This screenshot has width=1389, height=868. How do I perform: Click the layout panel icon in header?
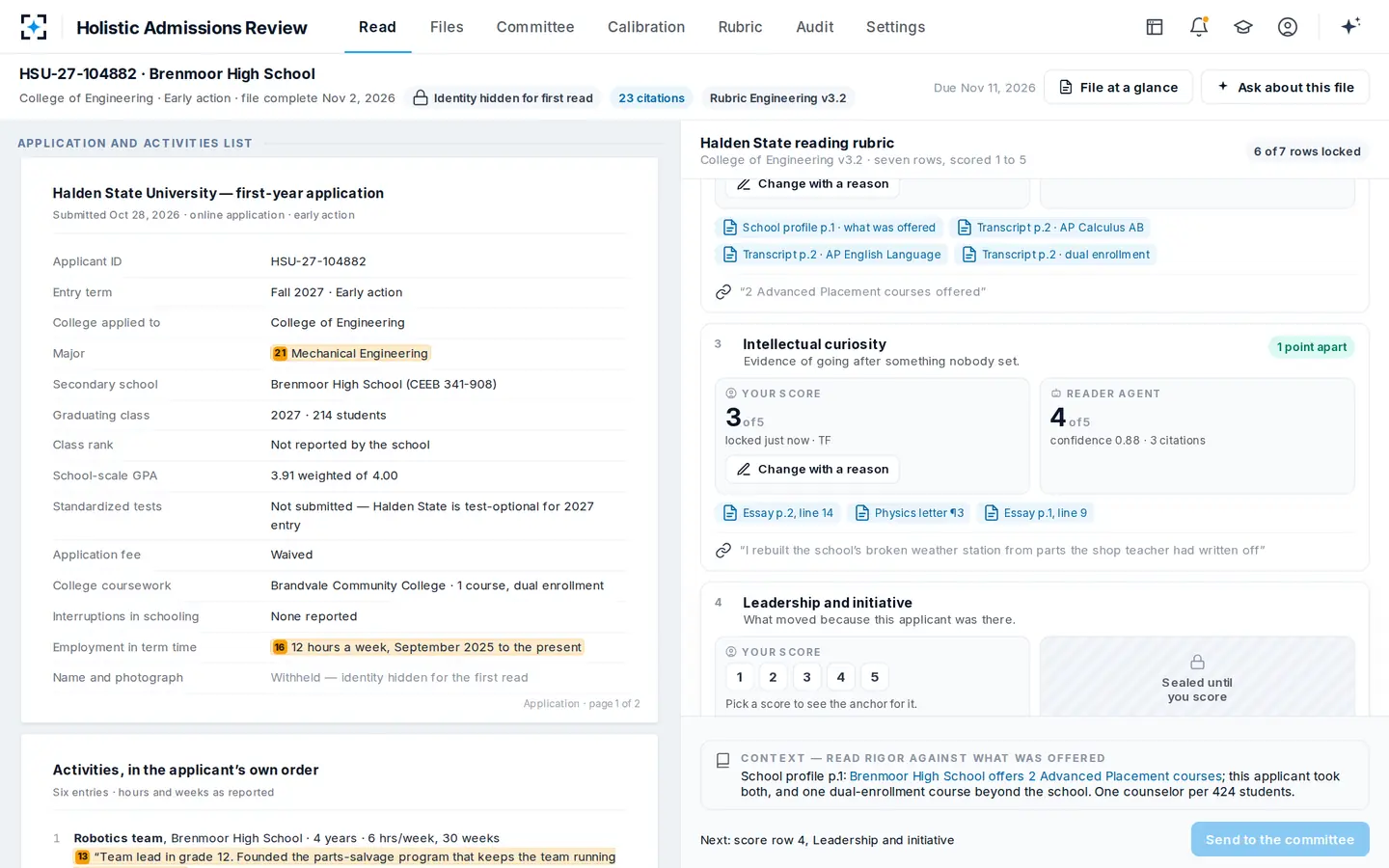point(1155,27)
